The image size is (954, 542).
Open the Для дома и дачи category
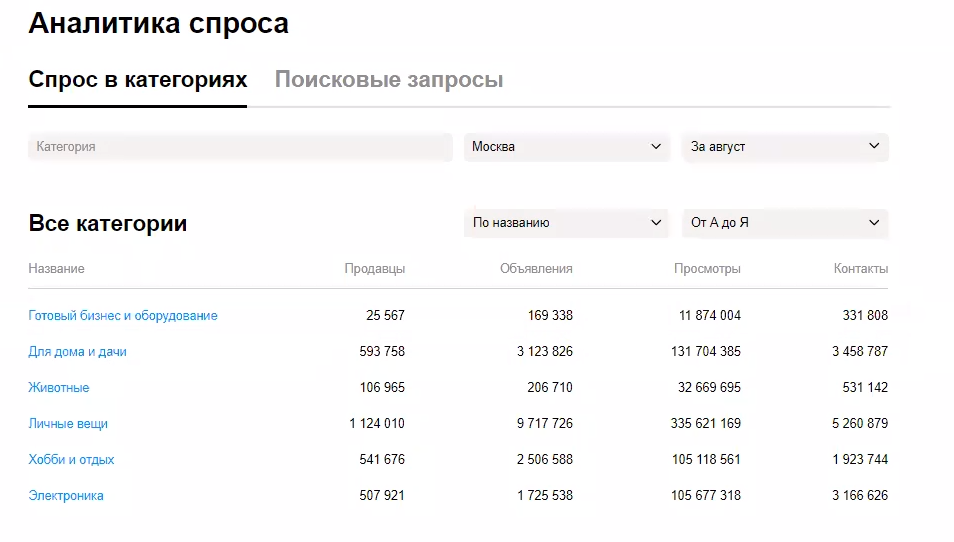tap(77, 352)
